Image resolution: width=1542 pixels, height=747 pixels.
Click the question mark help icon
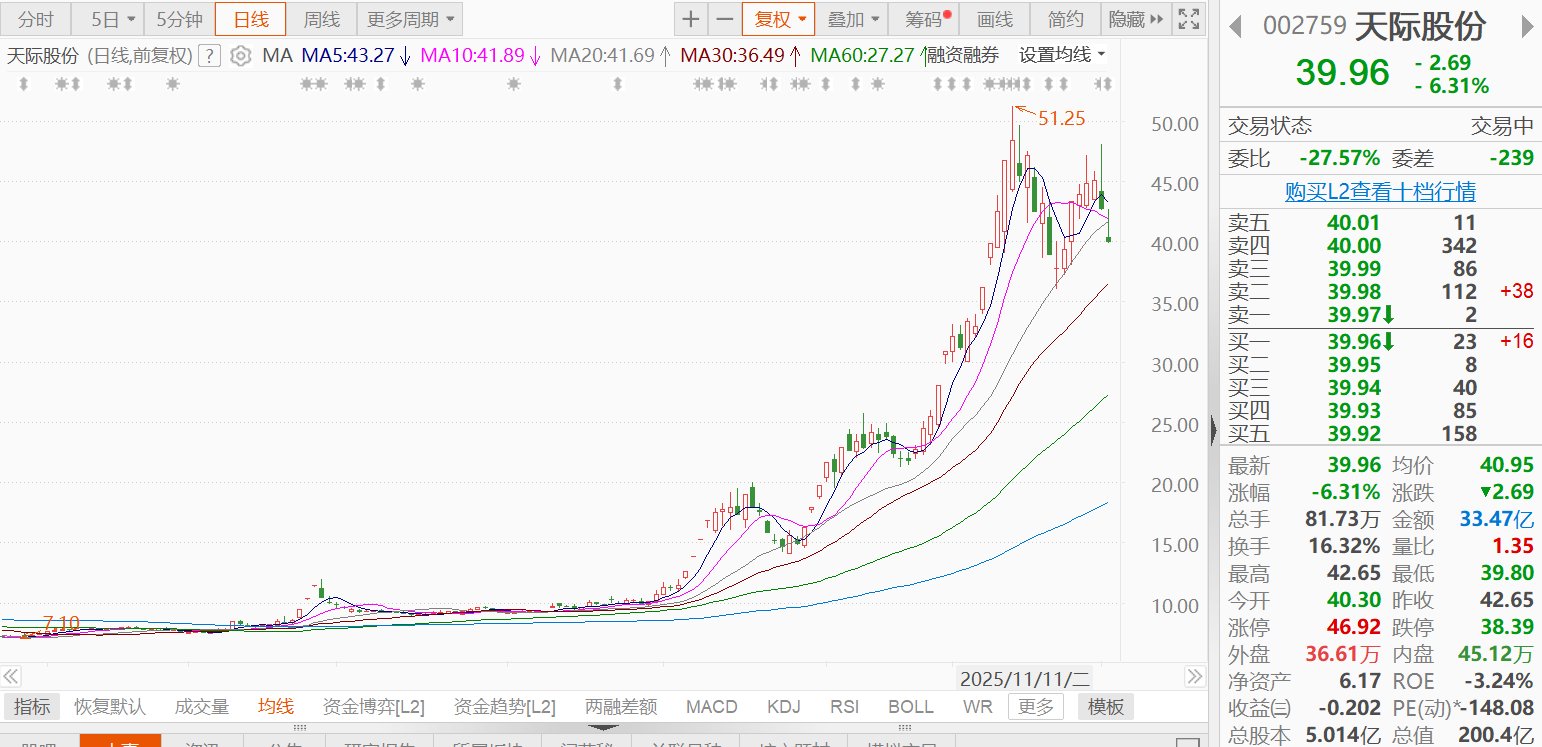tap(209, 56)
